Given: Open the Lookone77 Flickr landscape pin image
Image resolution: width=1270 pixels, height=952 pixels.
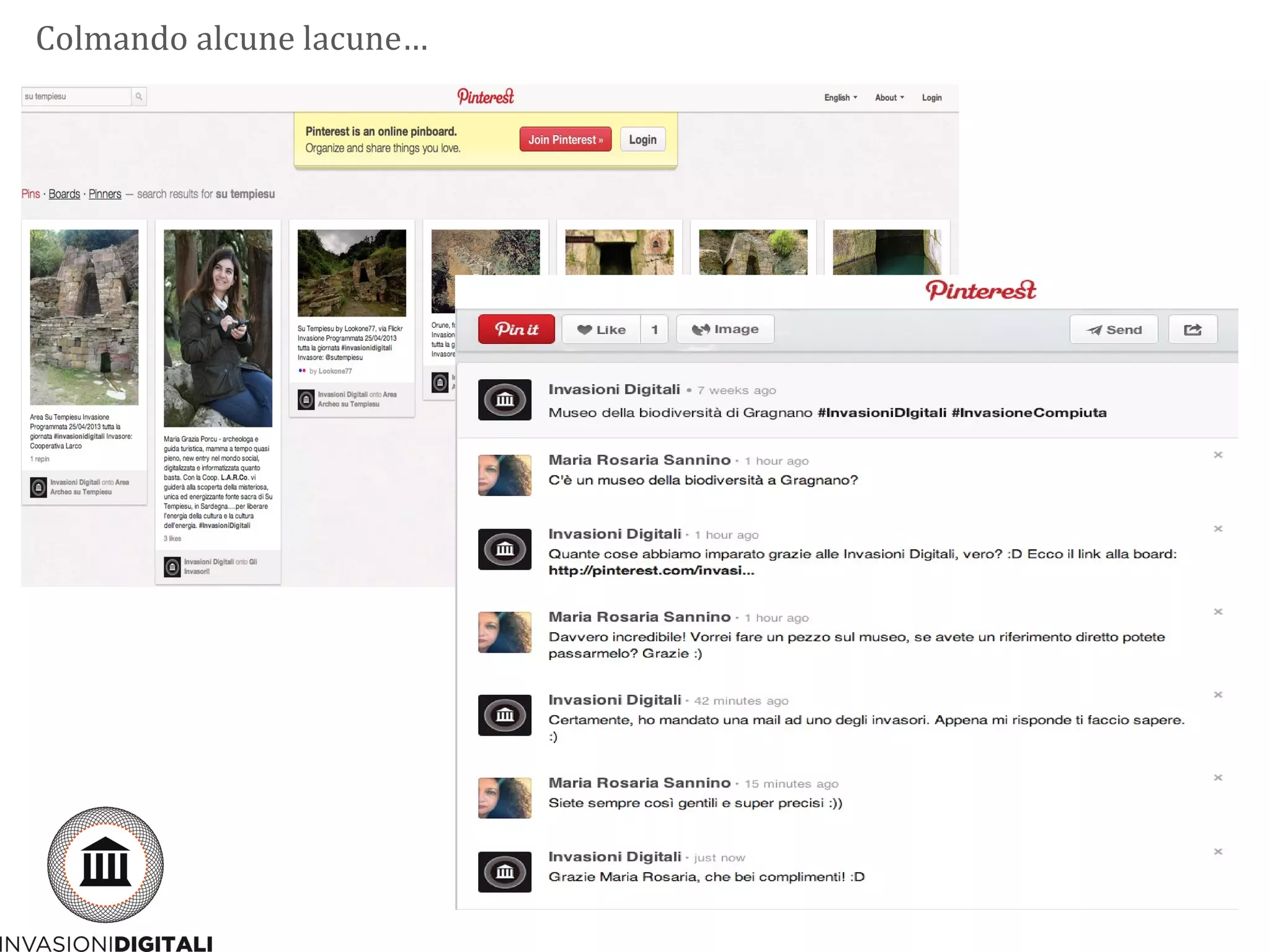Looking at the screenshot, I should pyautogui.click(x=352, y=273).
